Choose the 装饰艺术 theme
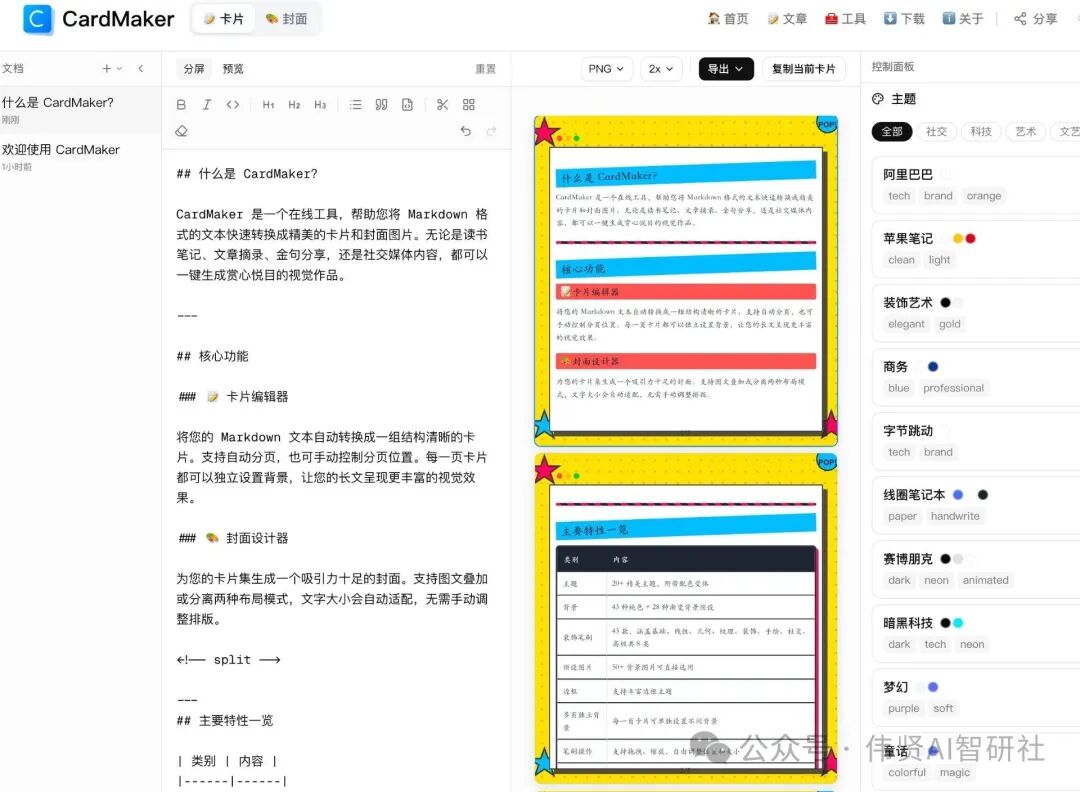This screenshot has height=792, width=1080. click(976, 313)
